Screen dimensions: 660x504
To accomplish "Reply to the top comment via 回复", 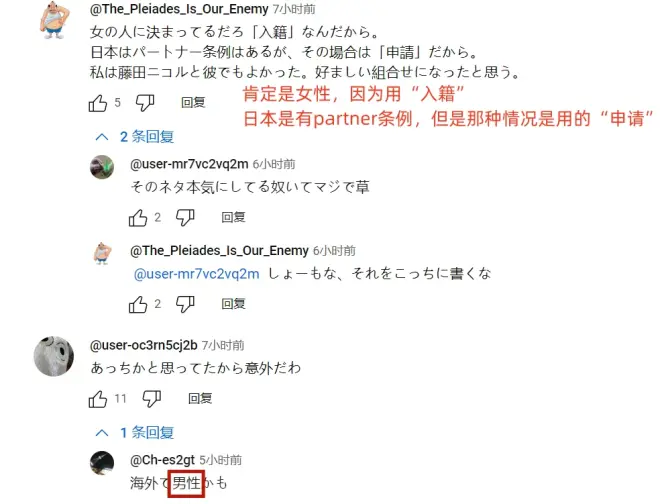I will 193,103.
